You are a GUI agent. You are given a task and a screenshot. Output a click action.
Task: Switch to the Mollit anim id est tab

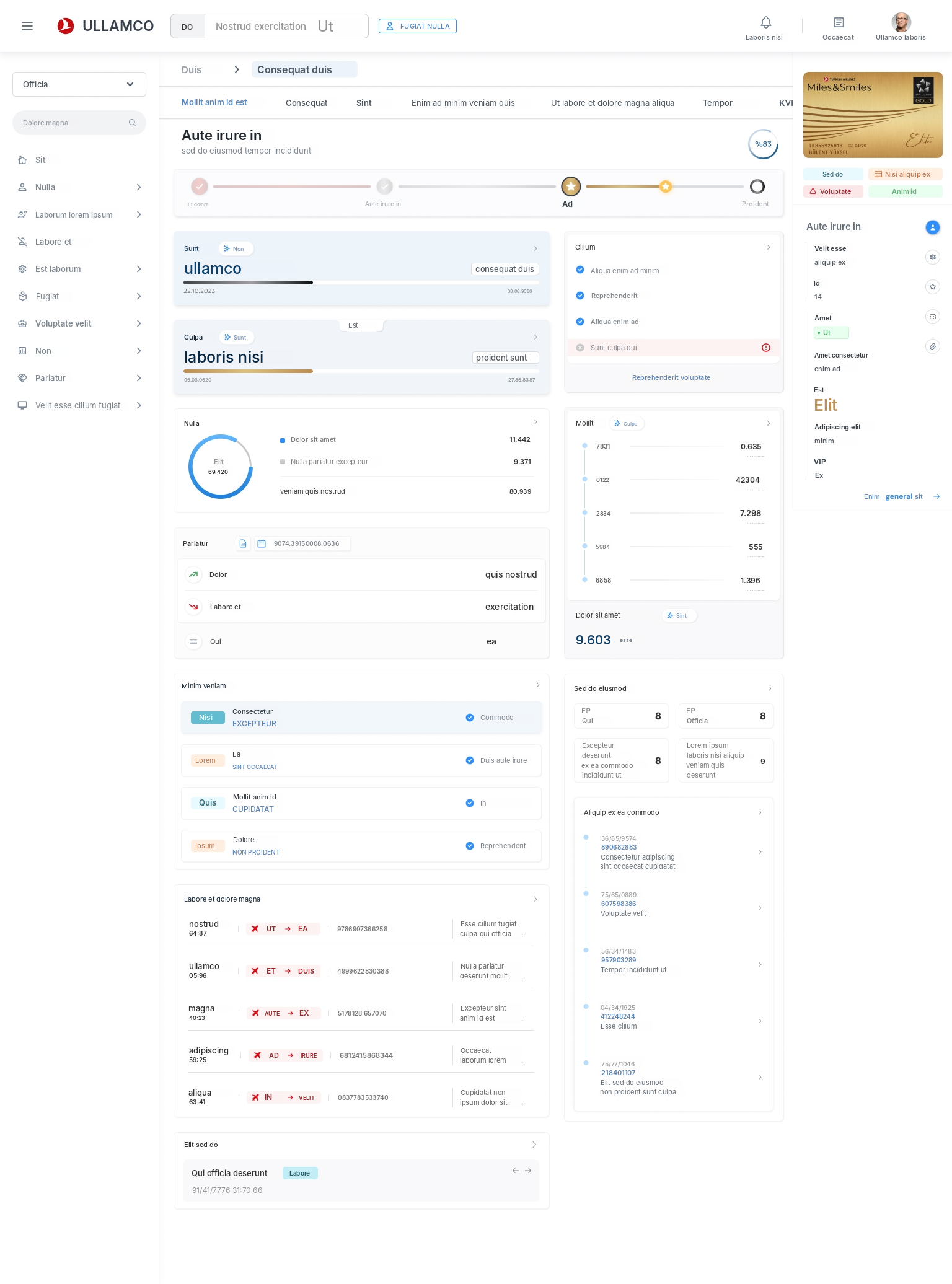coord(214,103)
